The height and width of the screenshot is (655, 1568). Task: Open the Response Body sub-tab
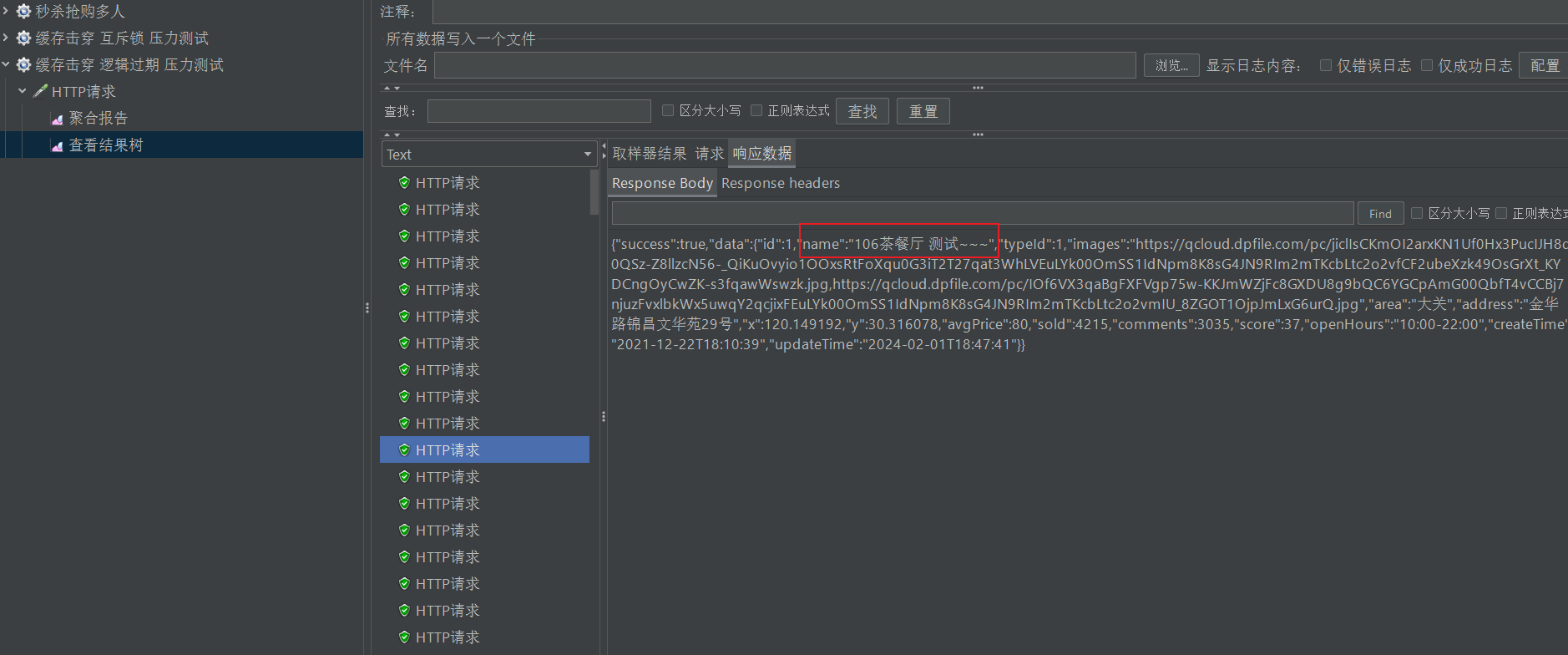[662, 183]
